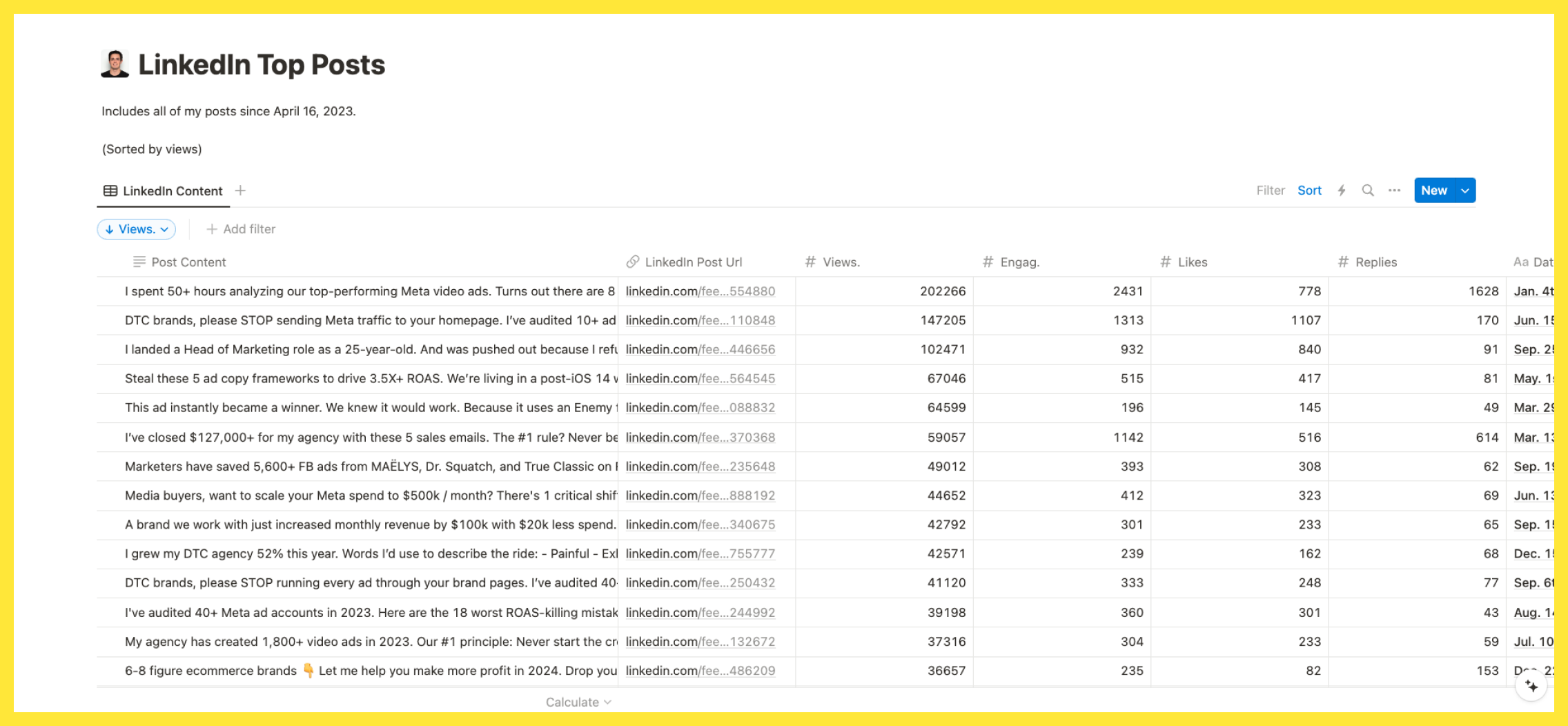Open the linkedin.com link ending 250432
The image size is (1568, 726).
pos(700,582)
